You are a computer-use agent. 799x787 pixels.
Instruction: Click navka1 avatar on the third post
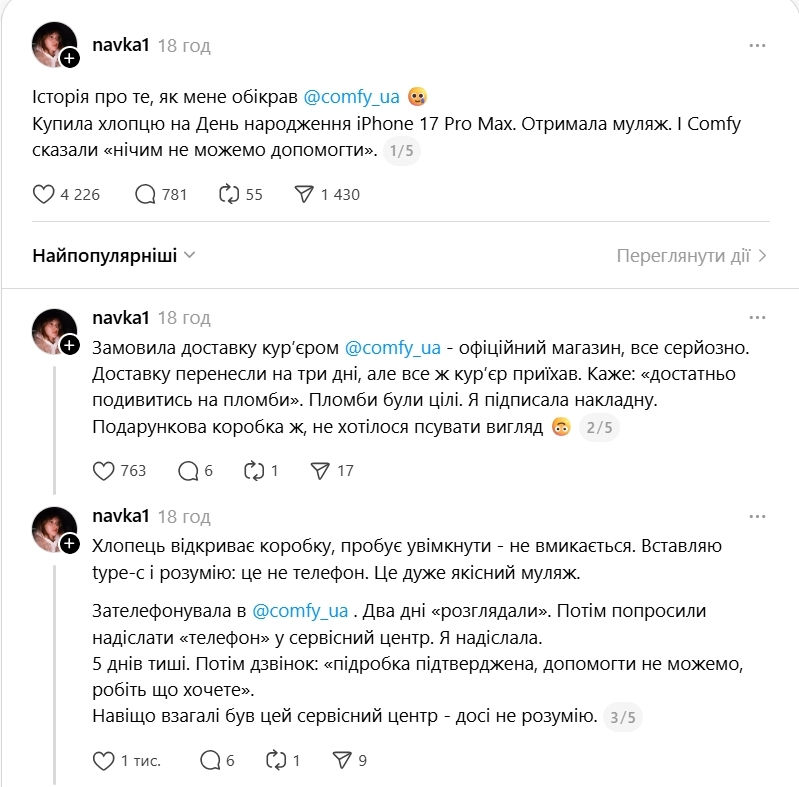pyautogui.click(x=54, y=529)
